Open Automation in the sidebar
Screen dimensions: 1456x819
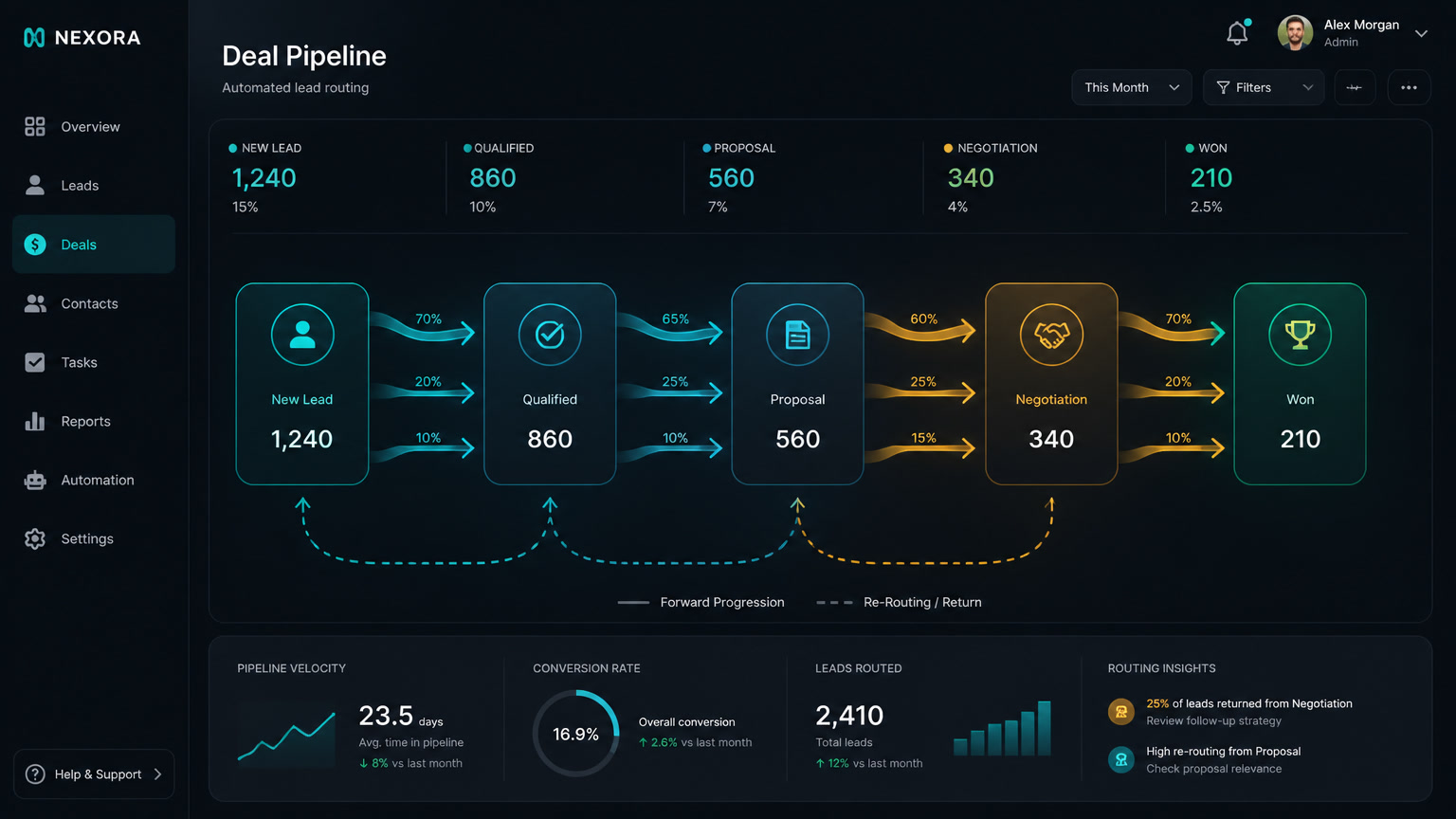pyautogui.click(x=94, y=480)
